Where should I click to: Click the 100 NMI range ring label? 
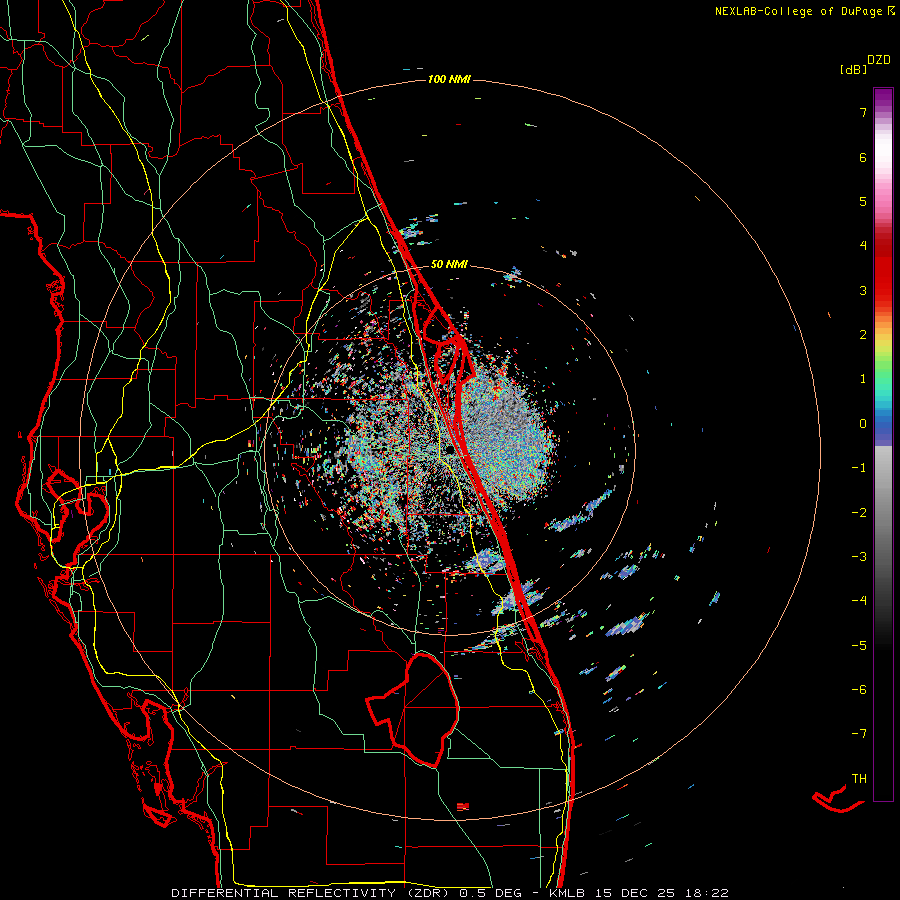(x=449, y=79)
